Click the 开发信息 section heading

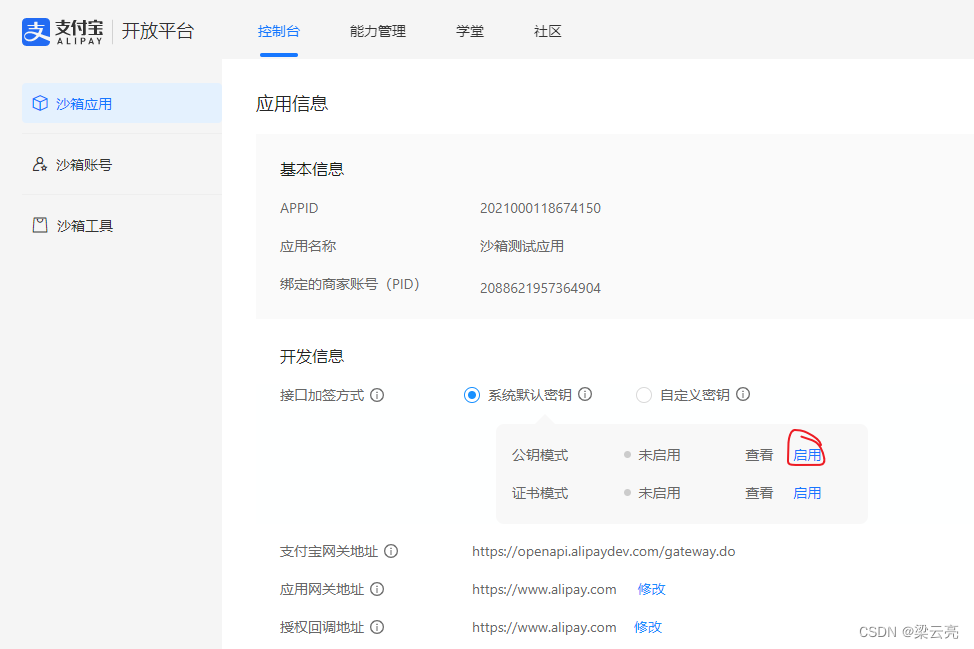click(312, 356)
